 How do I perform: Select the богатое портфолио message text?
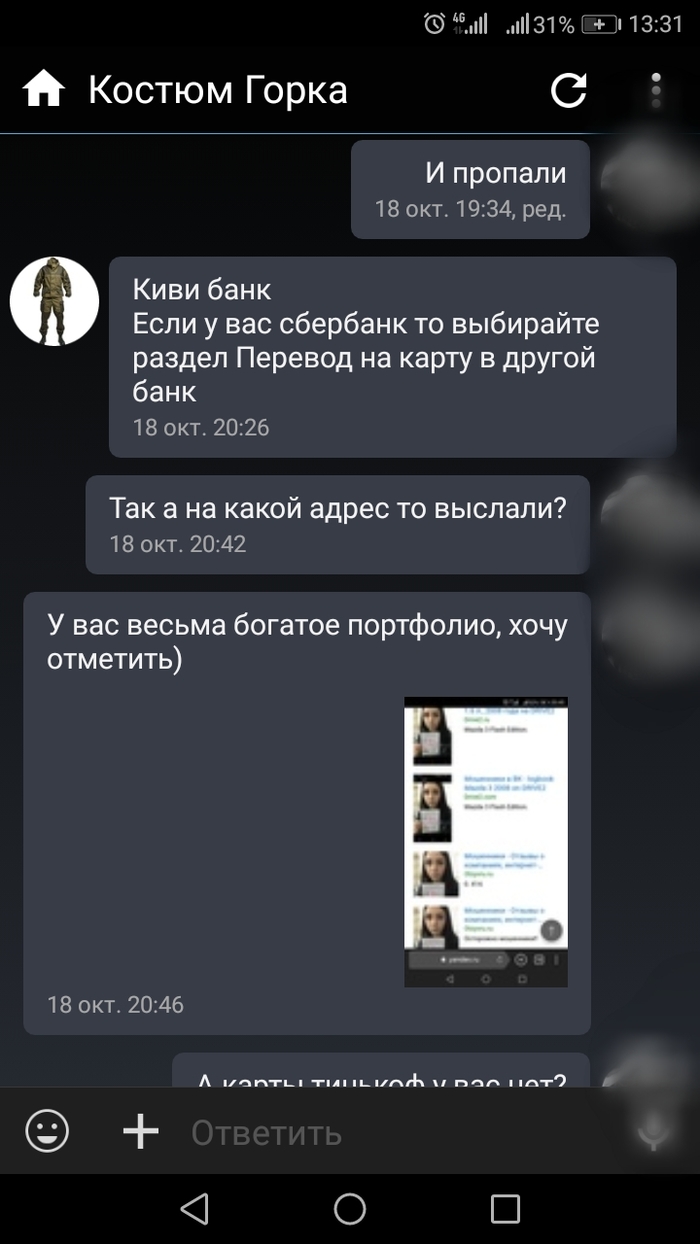pyautogui.click(x=307, y=643)
